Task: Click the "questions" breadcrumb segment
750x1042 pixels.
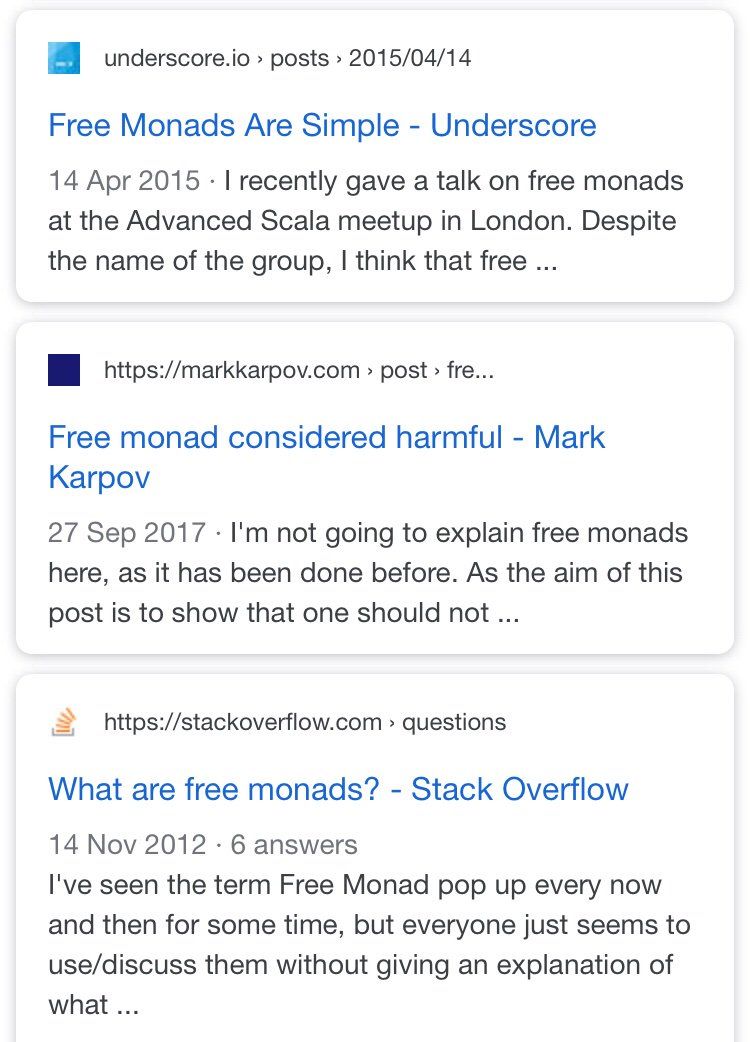Action: [454, 722]
